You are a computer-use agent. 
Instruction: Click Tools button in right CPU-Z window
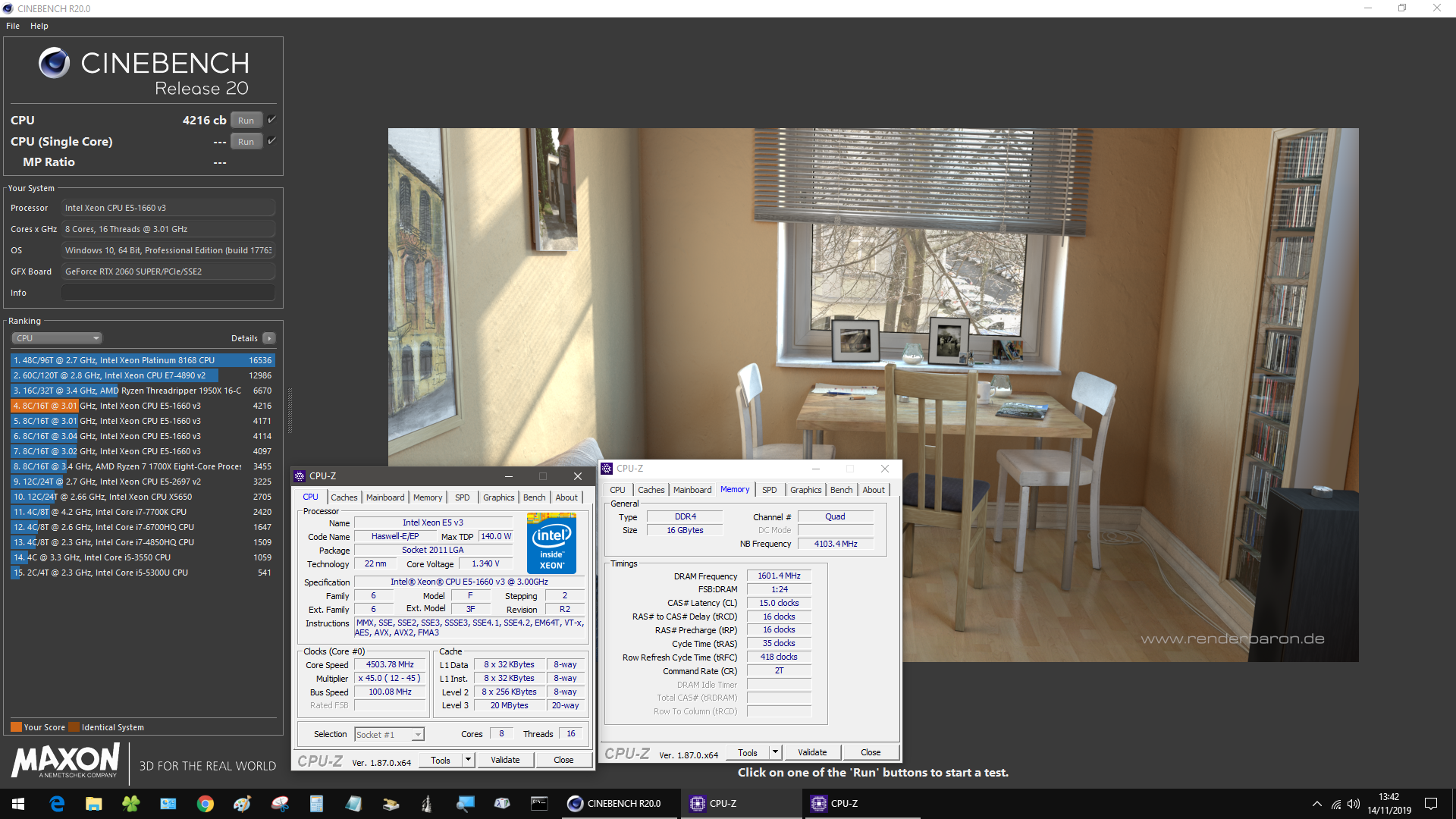coord(748,753)
